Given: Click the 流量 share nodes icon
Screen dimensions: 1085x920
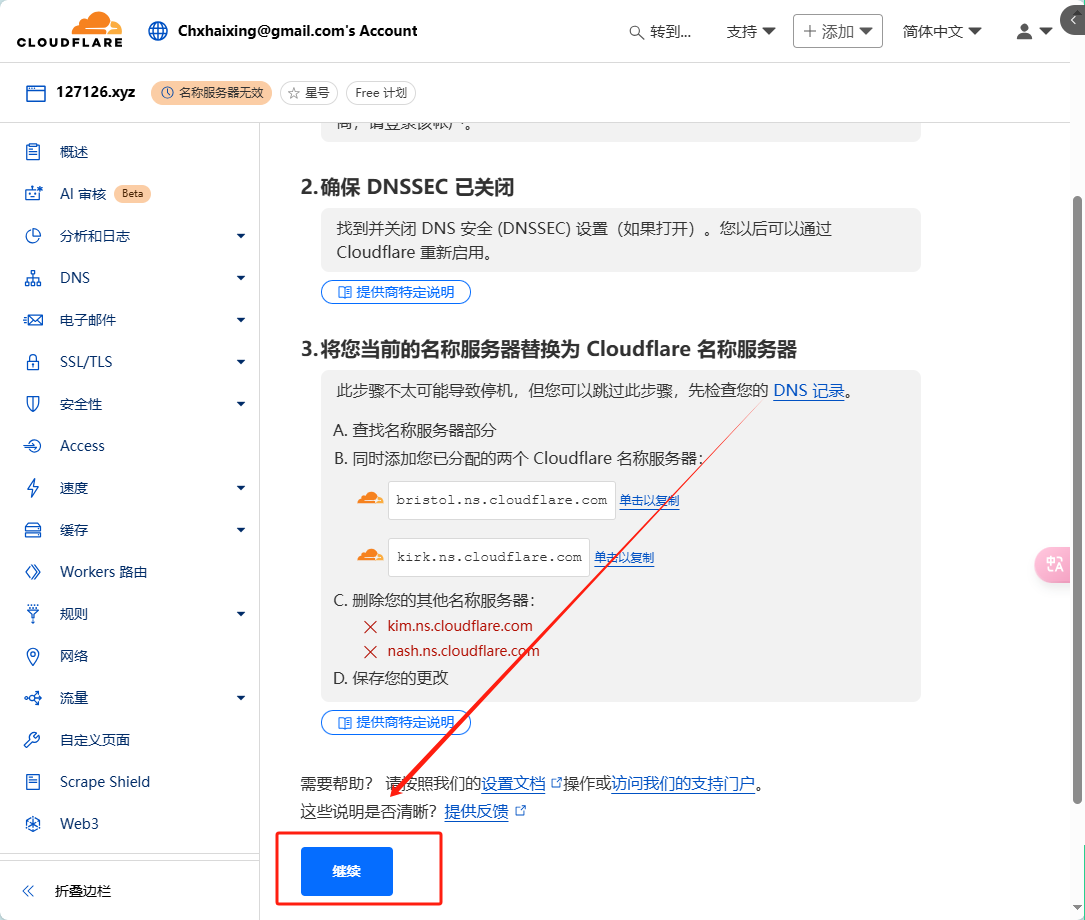Looking at the screenshot, I should [33, 698].
